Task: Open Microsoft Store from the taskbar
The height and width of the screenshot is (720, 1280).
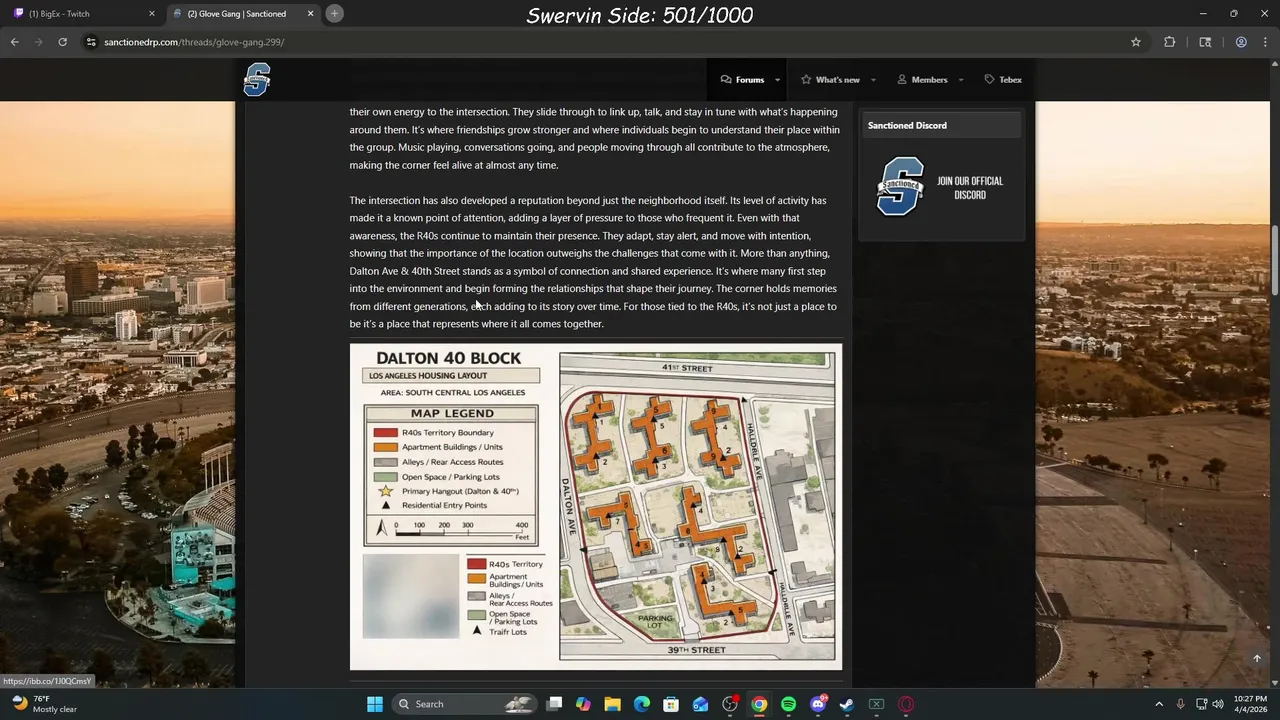Action: 671,704
